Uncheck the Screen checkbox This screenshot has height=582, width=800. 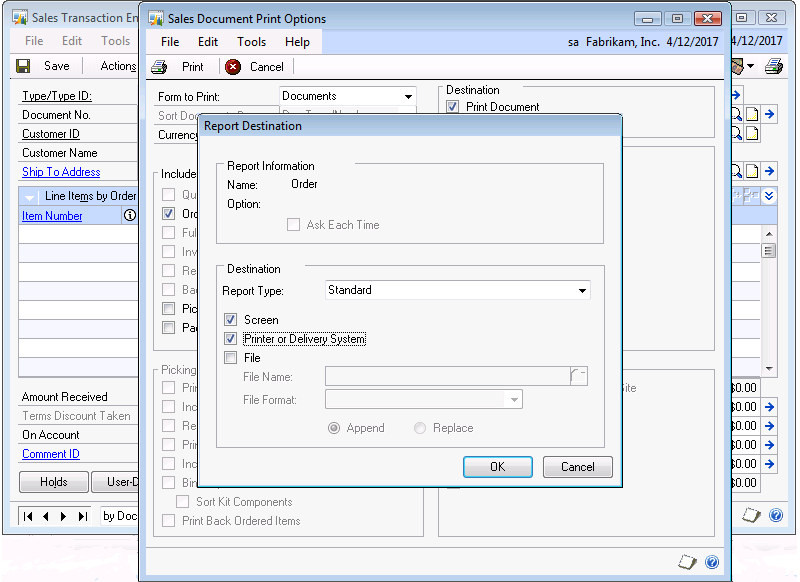pyautogui.click(x=231, y=320)
